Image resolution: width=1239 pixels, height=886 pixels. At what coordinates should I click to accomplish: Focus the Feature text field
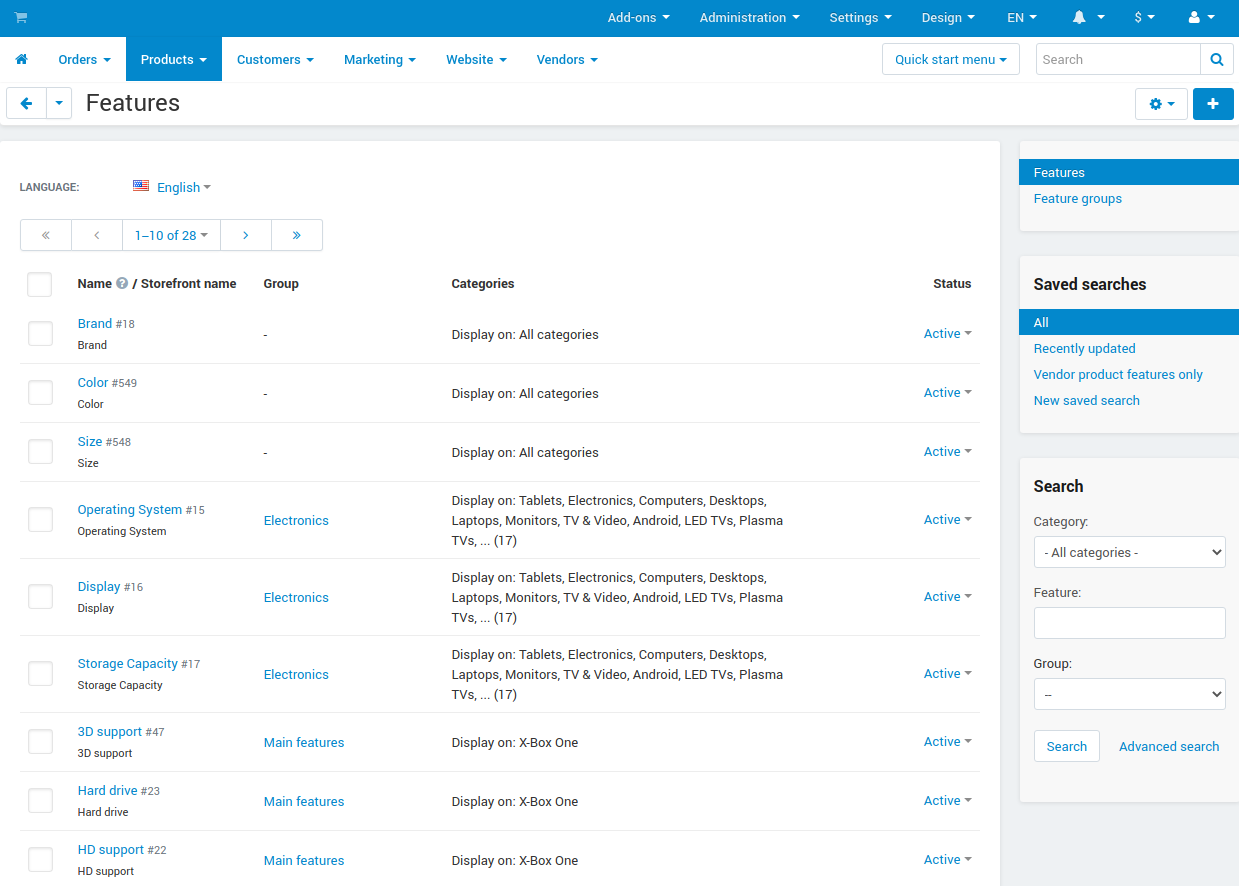click(x=1129, y=623)
